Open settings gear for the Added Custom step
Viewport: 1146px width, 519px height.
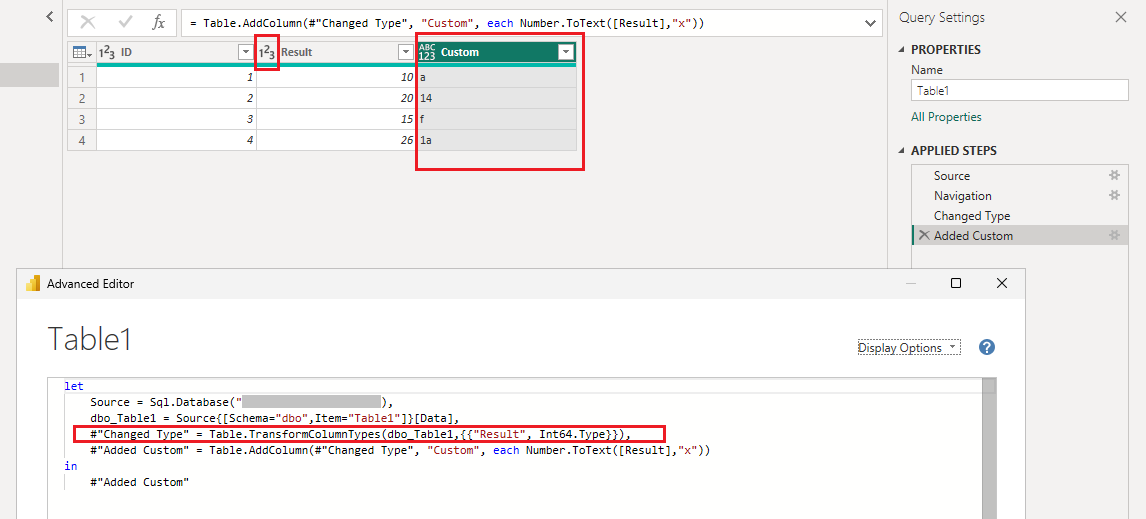coord(1115,235)
